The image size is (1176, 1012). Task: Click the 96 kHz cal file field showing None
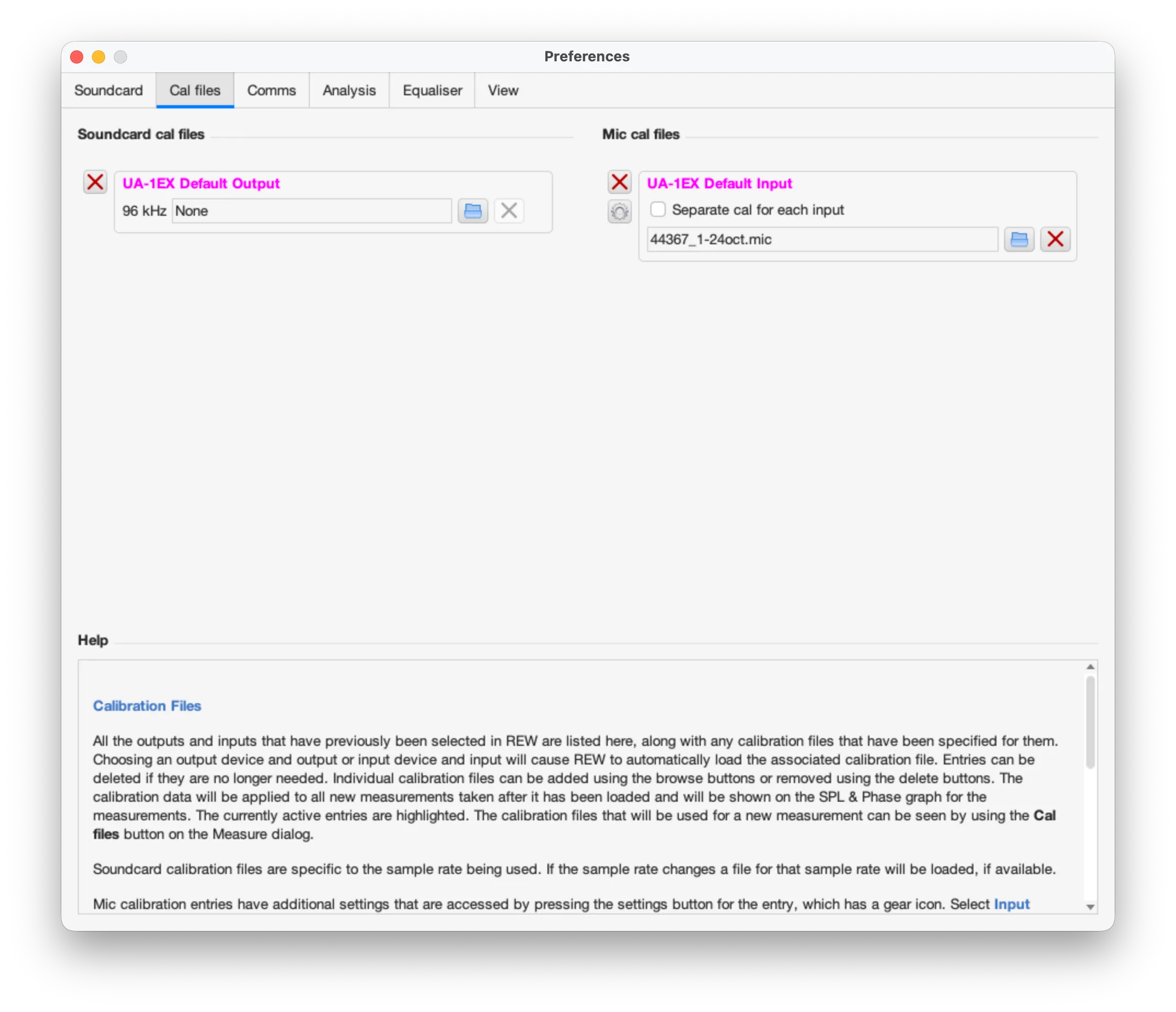point(312,211)
